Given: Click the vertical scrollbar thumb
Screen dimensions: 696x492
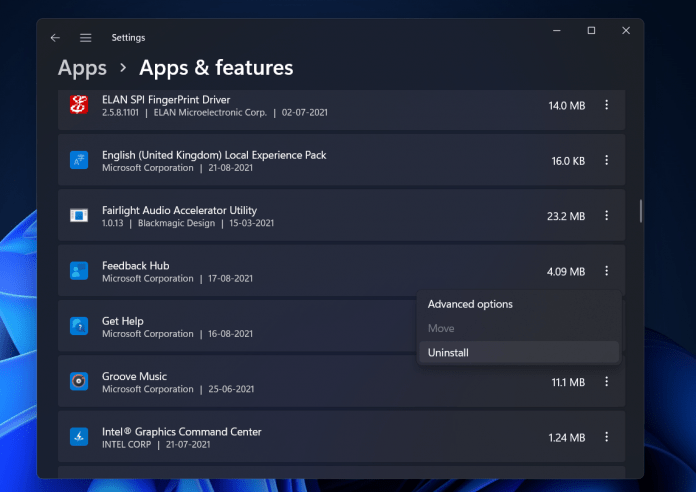Looking at the screenshot, I should click(640, 211).
